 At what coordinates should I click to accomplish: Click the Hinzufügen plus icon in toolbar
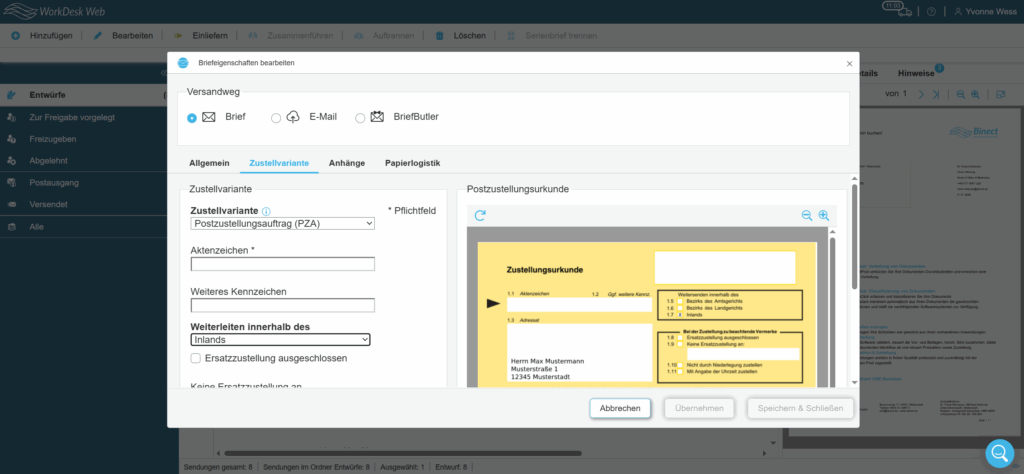click(15, 35)
